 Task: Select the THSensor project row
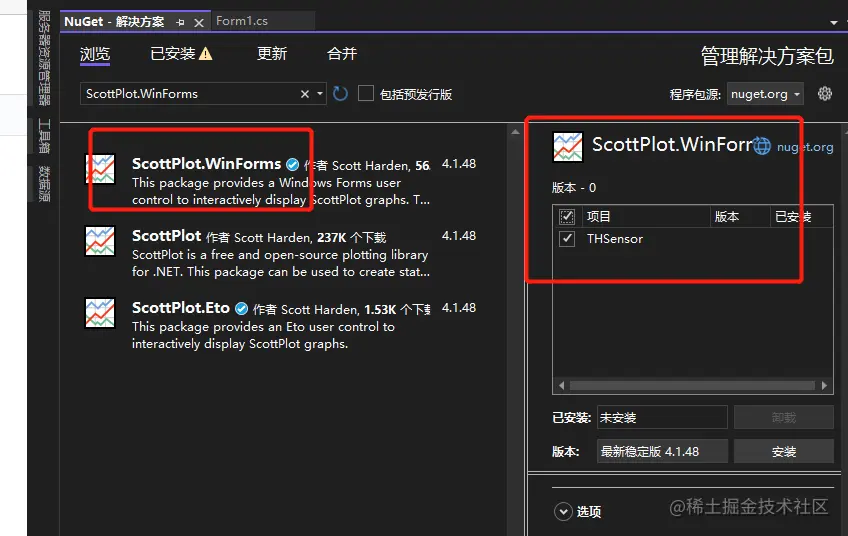692,239
